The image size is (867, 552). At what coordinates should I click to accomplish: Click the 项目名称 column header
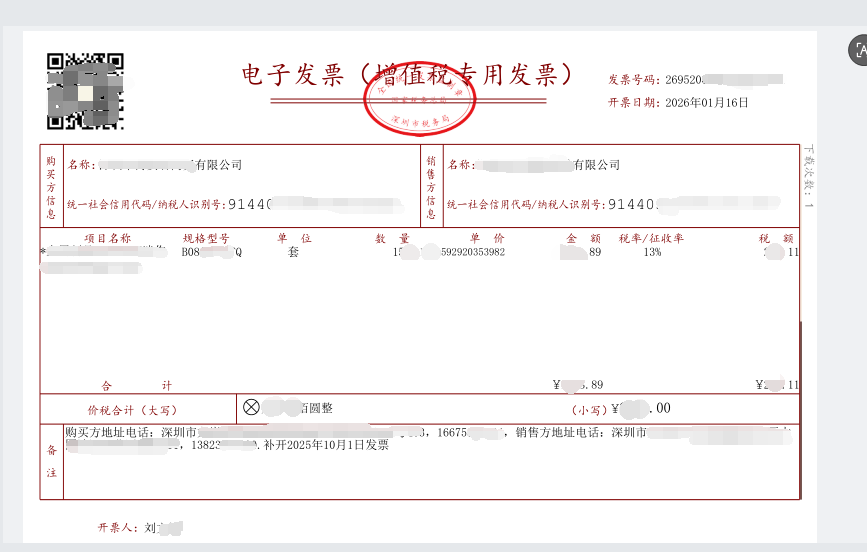(x=108, y=239)
